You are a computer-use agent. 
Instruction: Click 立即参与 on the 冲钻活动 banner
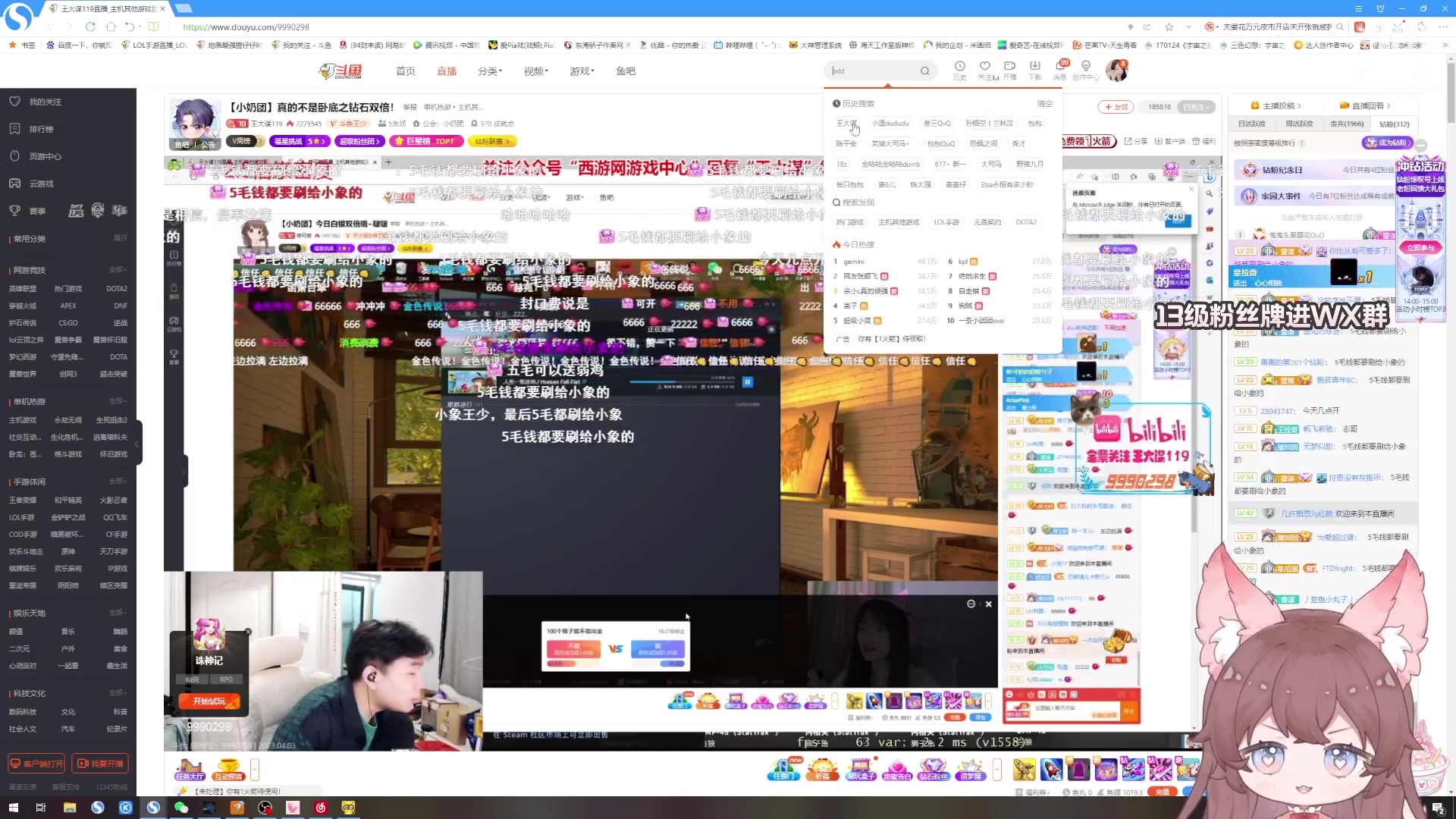(x=1421, y=248)
